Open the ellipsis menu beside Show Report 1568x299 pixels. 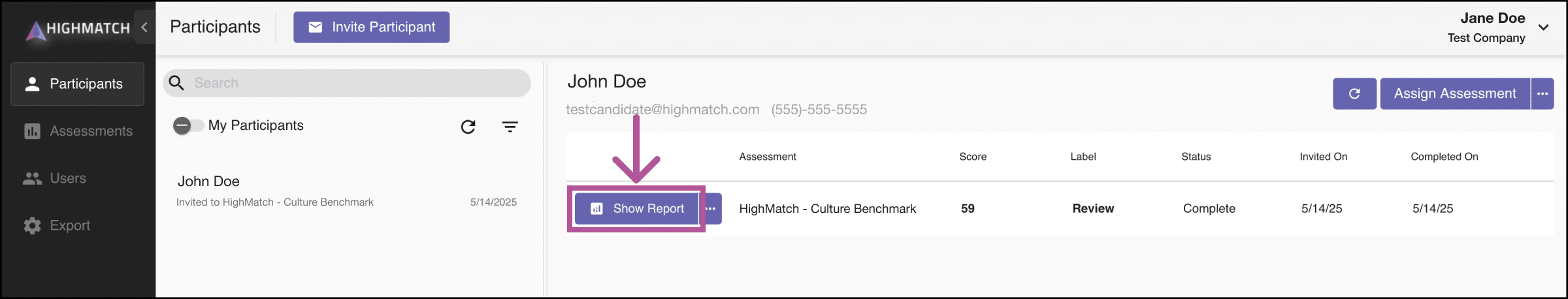click(x=711, y=209)
